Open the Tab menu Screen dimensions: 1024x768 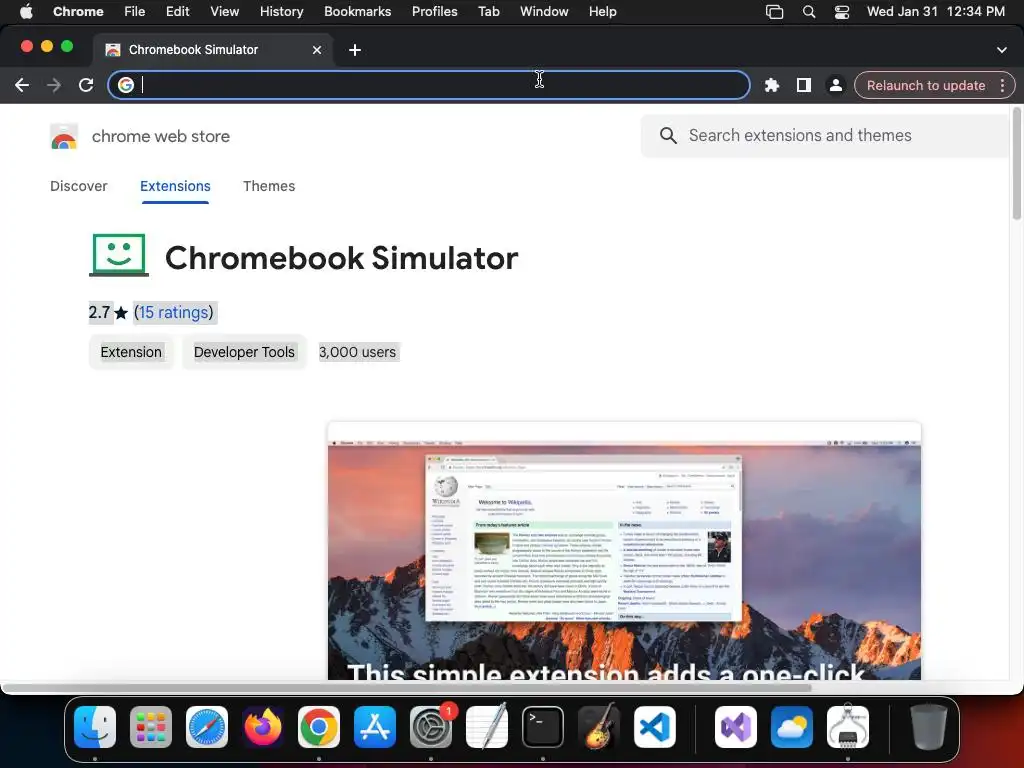(x=488, y=12)
